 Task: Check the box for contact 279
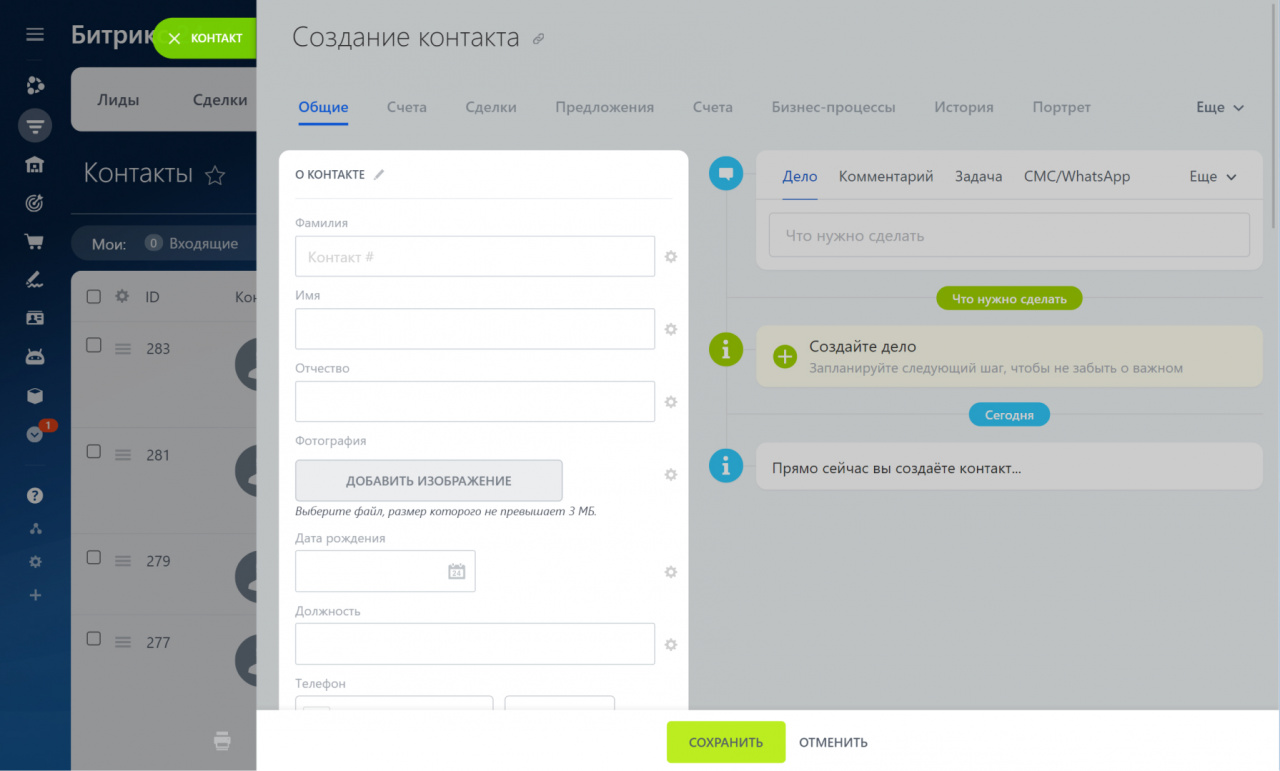click(x=93, y=557)
